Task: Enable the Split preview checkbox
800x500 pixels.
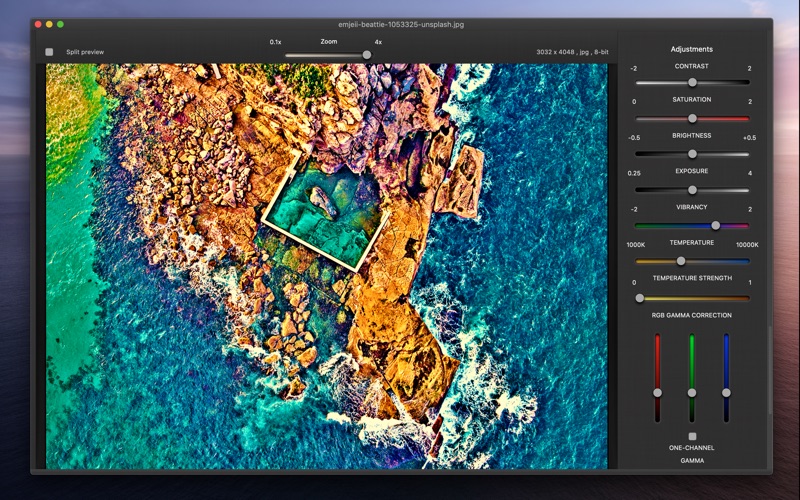Action: pyautogui.click(x=49, y=52)
